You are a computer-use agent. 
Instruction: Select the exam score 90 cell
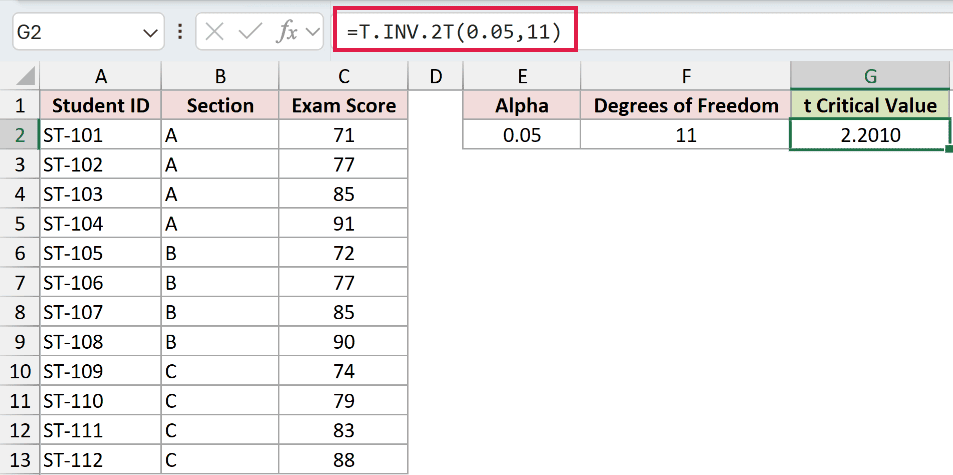click(x=343, y=342)
